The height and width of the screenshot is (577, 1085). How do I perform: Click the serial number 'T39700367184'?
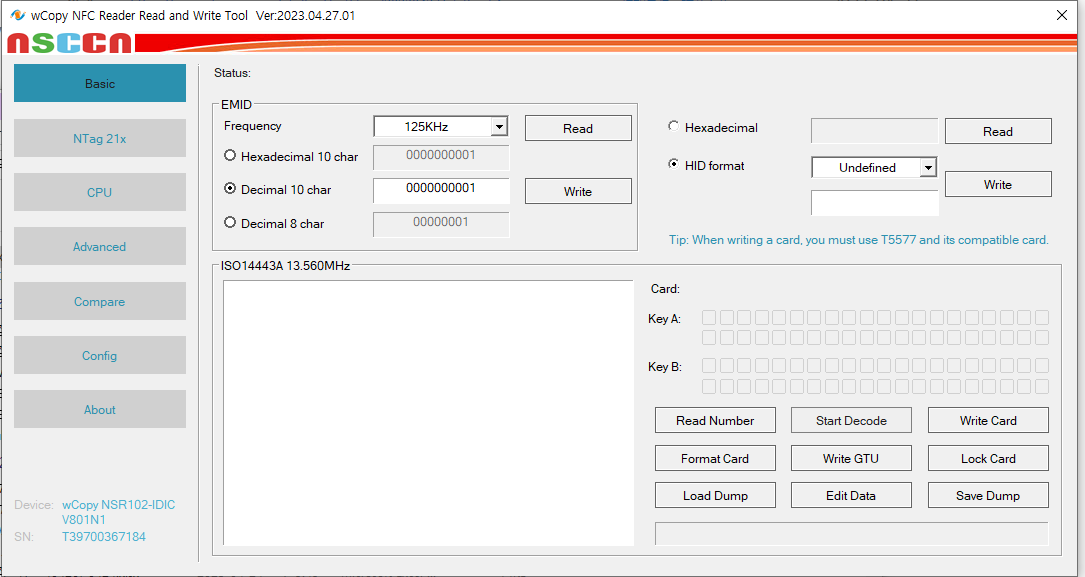click(x=104, y=536)
